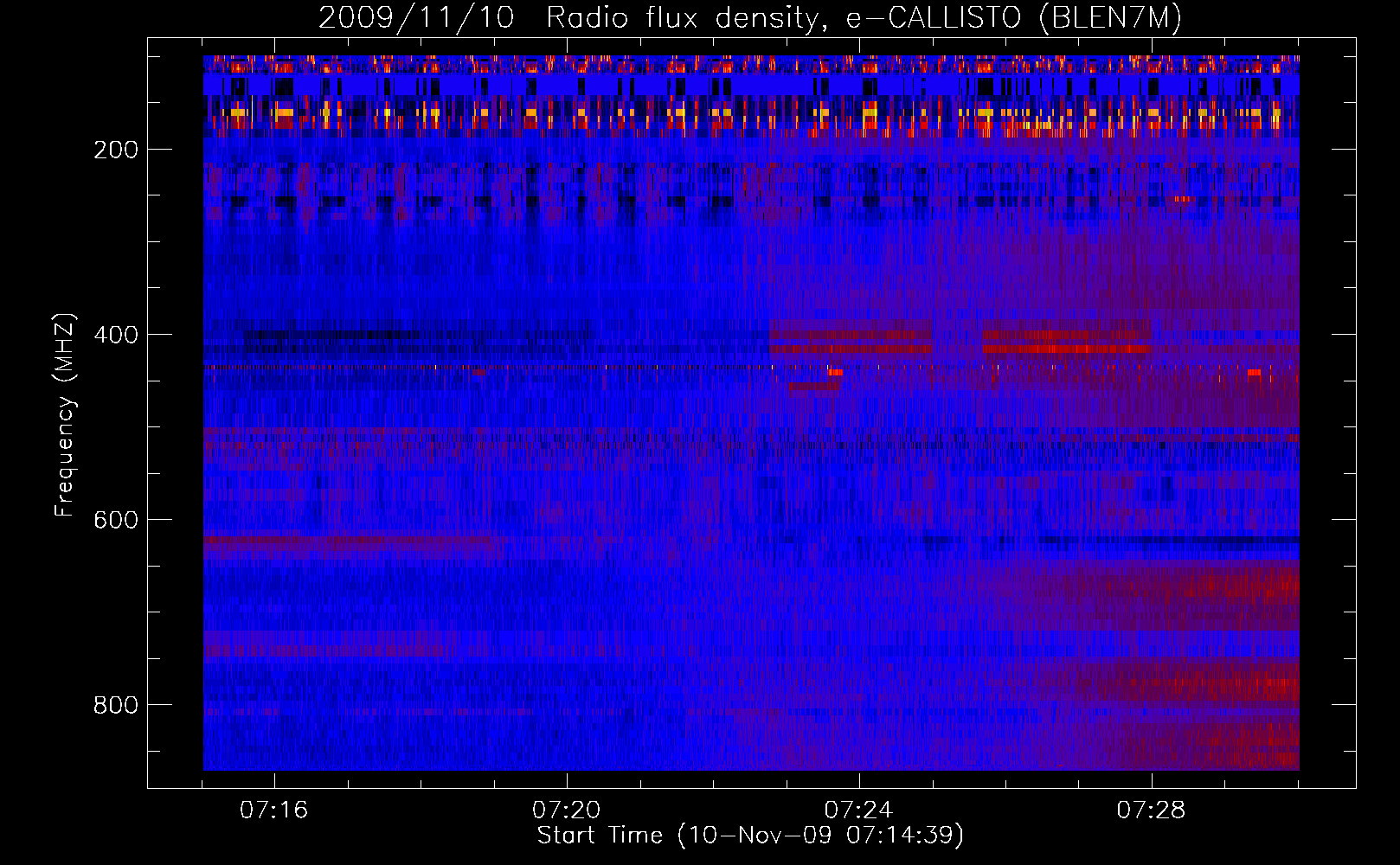
Task: Click the 07:16 time tick label
Action: 274,811
